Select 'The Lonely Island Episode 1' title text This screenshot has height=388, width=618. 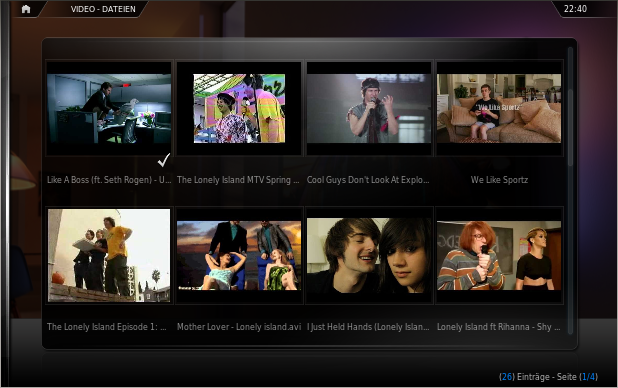pyautogui.click(x=107, y=327)
